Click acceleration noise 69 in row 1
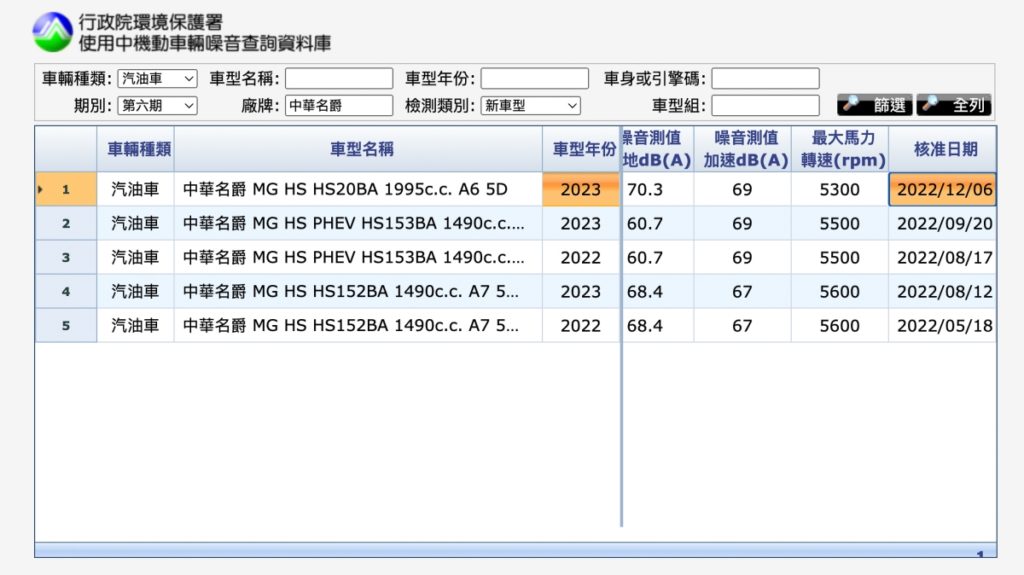Image resolution: width=1024 pixels, height=575 pixels. coord(743,189)
